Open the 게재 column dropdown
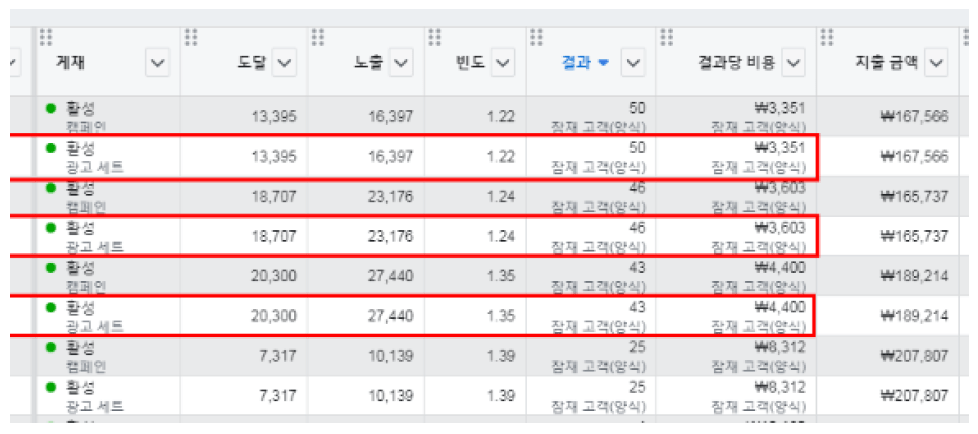Viewport: 978px width, 434px height. [157, 64]
